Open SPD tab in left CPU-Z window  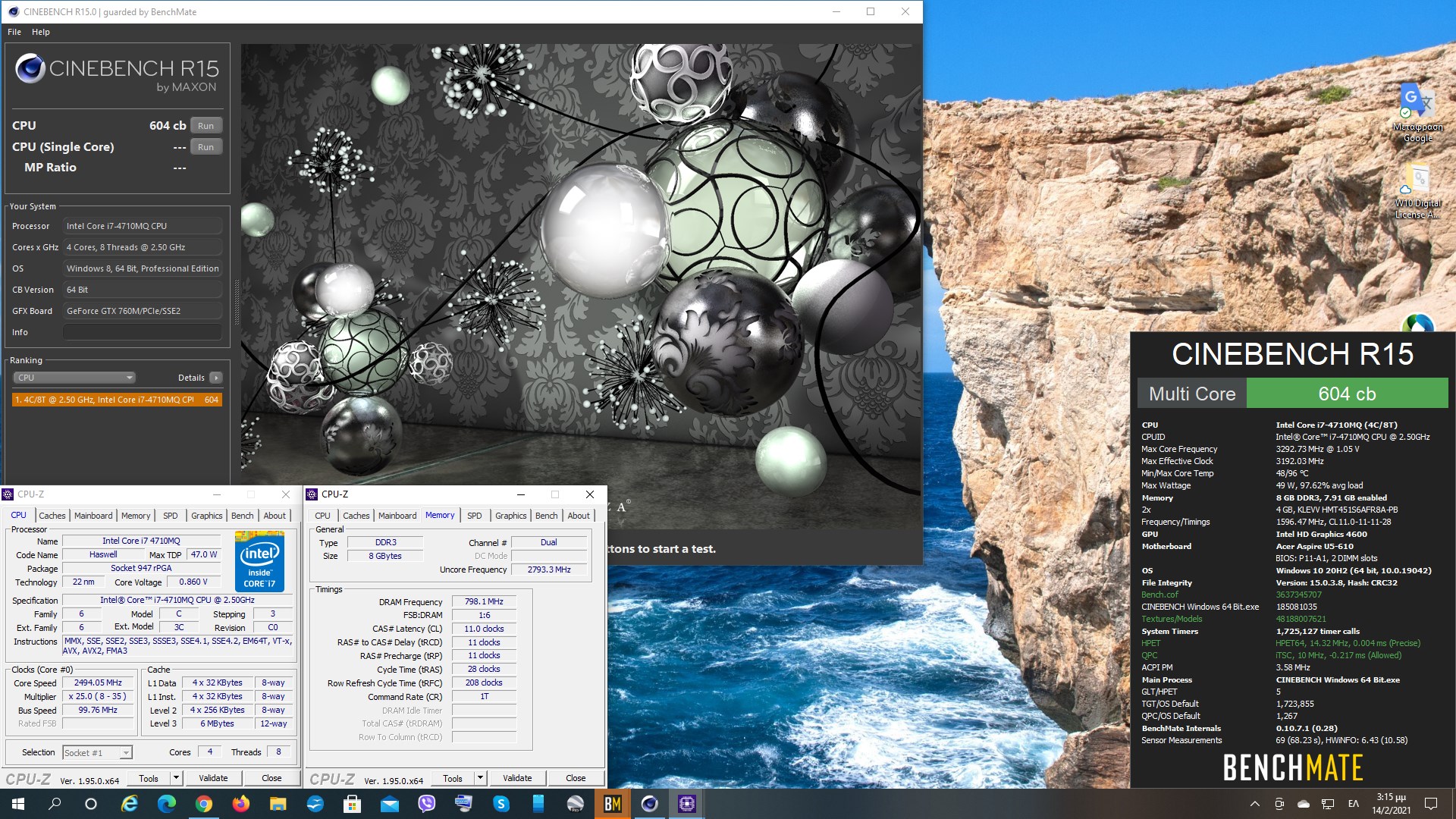[171, 516]
